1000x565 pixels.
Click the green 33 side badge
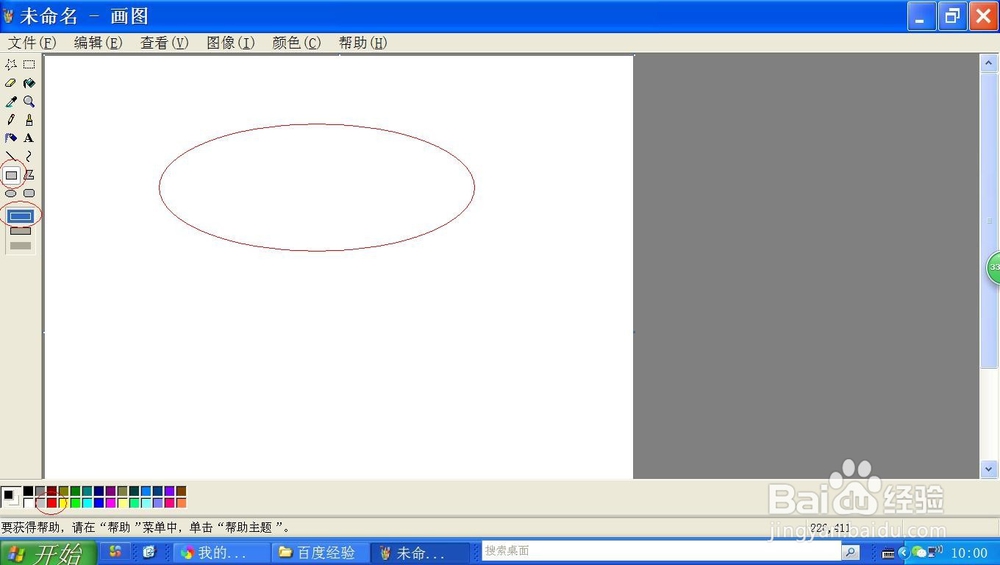click(994, 267)
